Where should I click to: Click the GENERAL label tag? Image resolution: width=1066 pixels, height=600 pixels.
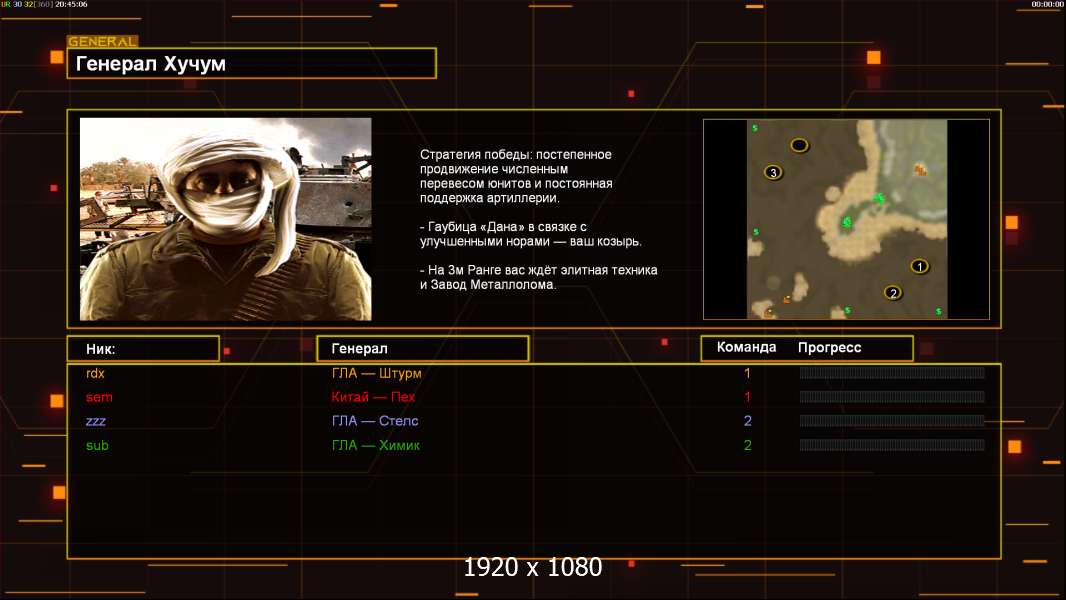pos(103,41)
